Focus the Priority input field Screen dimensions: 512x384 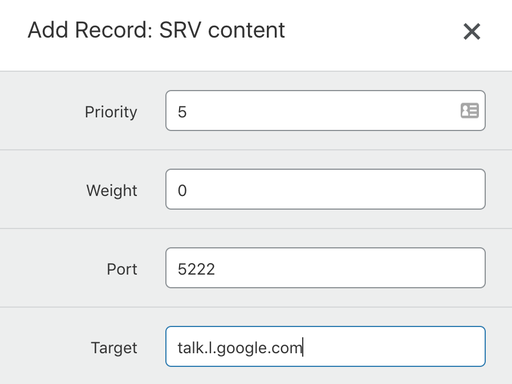pos(325,111)
